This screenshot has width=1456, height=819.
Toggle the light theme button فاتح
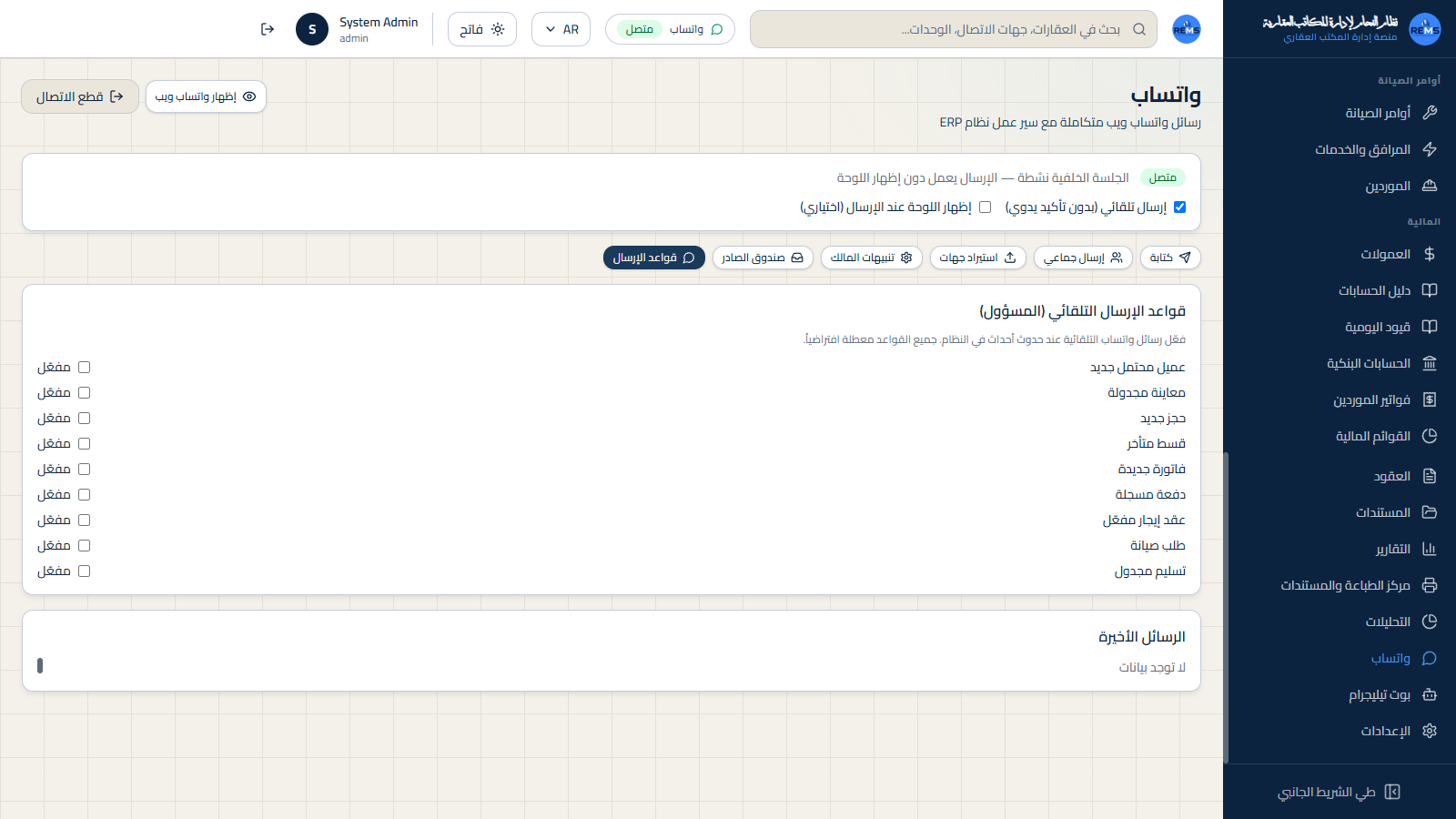coord(482,29)
